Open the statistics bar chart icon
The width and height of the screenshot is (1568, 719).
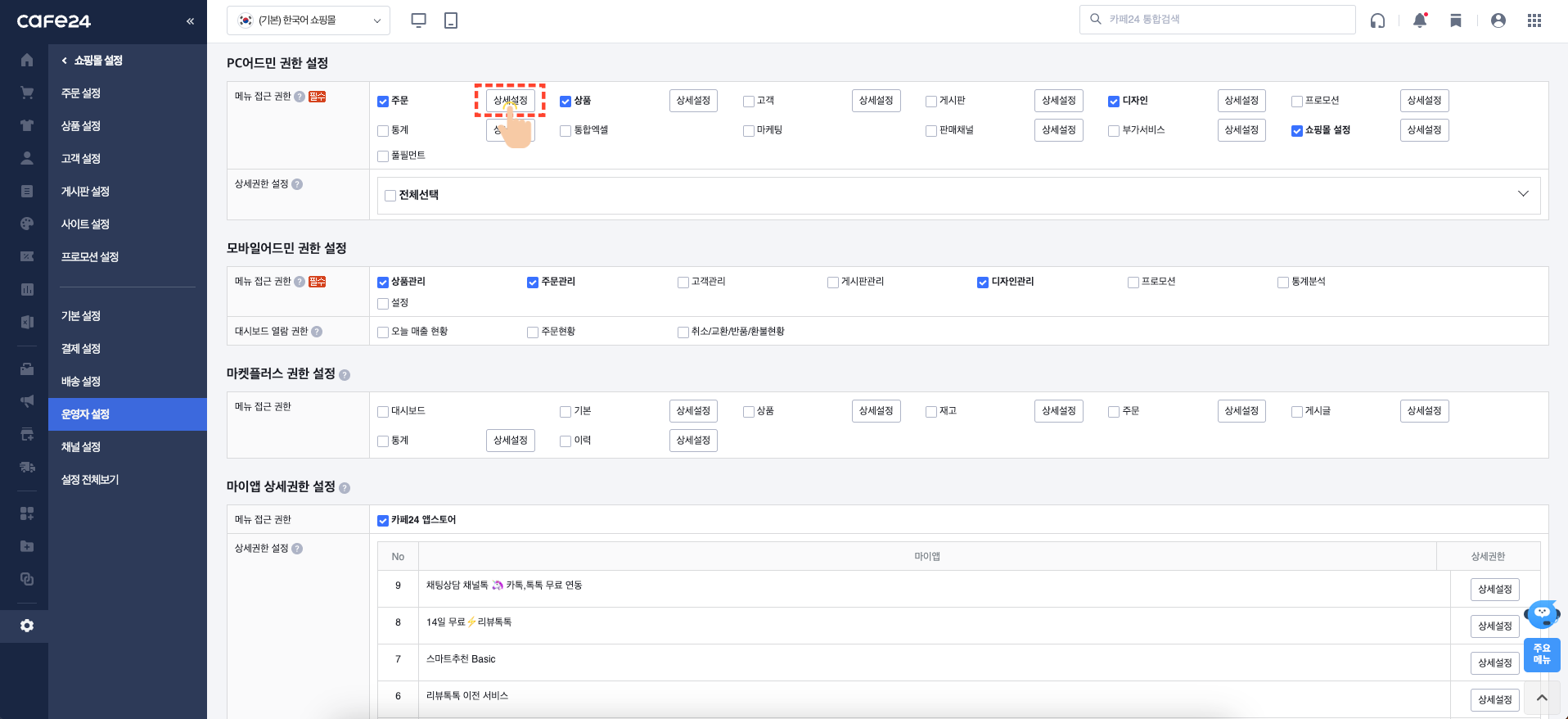(27, 289)
